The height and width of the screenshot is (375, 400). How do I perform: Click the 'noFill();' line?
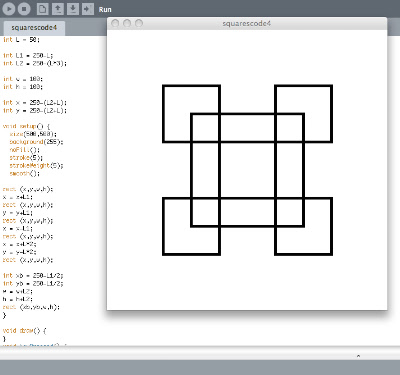click(24, 150)
